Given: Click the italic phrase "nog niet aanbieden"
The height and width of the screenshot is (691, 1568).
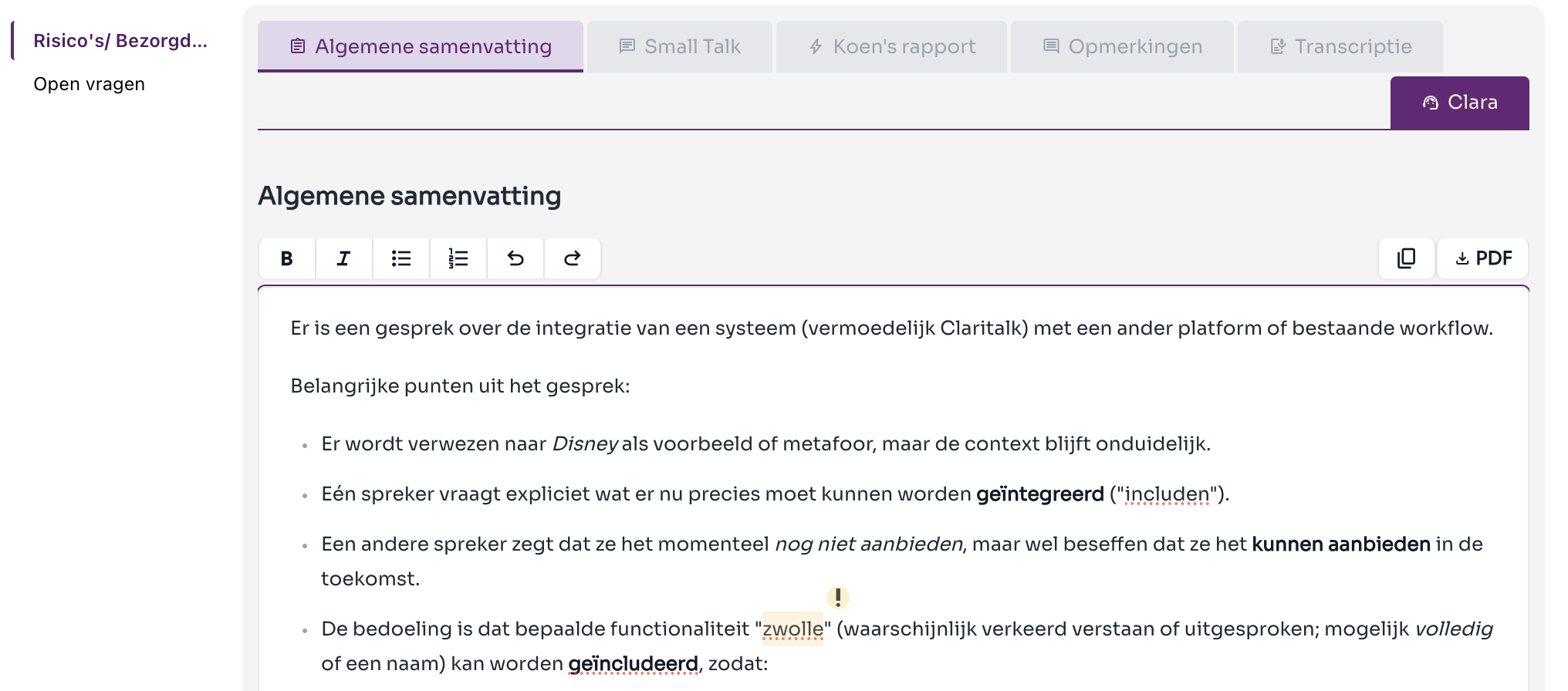Looking at the screenshot, I should pyautogui.click(x=869, y=544).
